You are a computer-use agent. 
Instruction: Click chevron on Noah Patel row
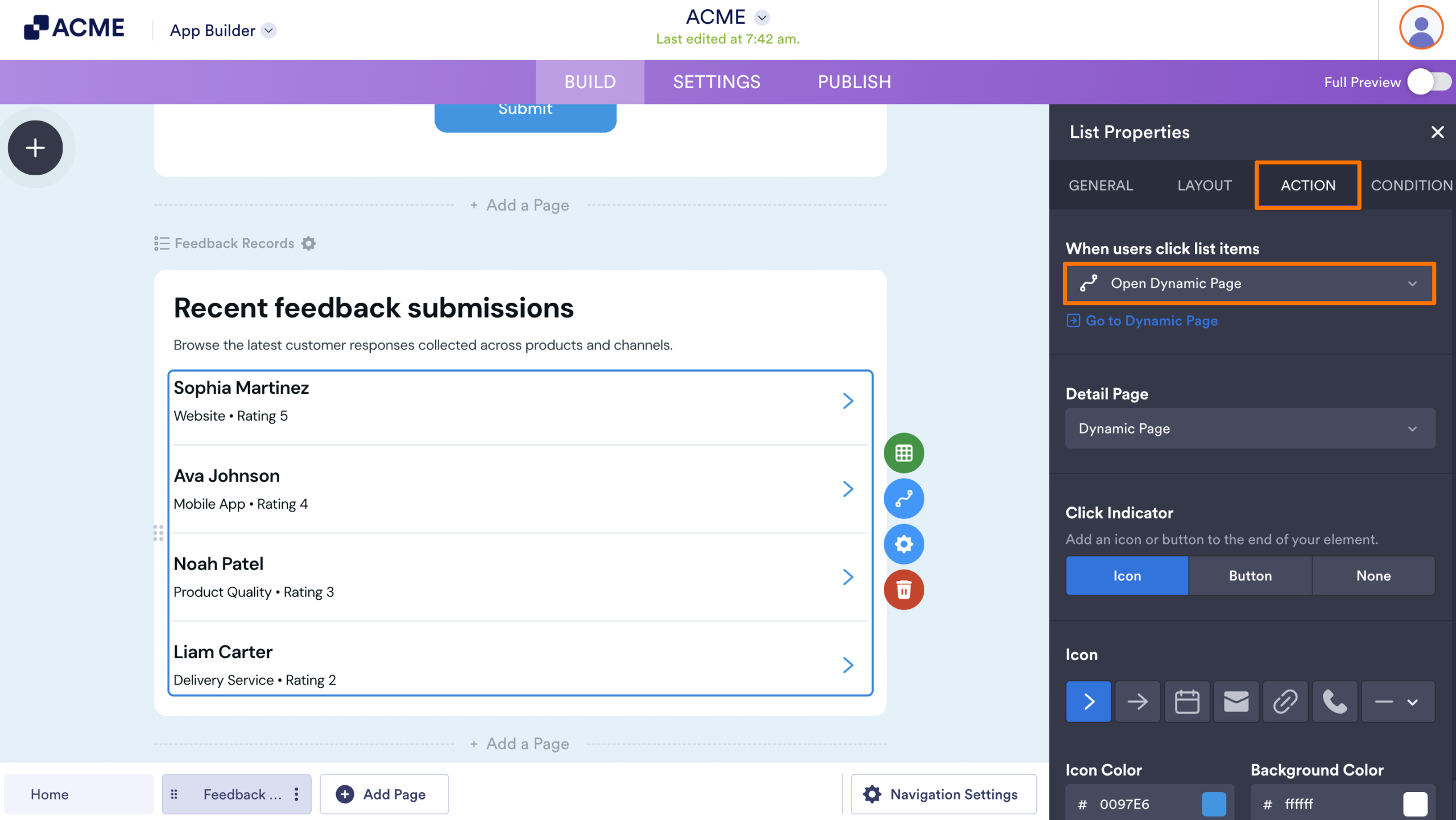(x=848, y=578)
